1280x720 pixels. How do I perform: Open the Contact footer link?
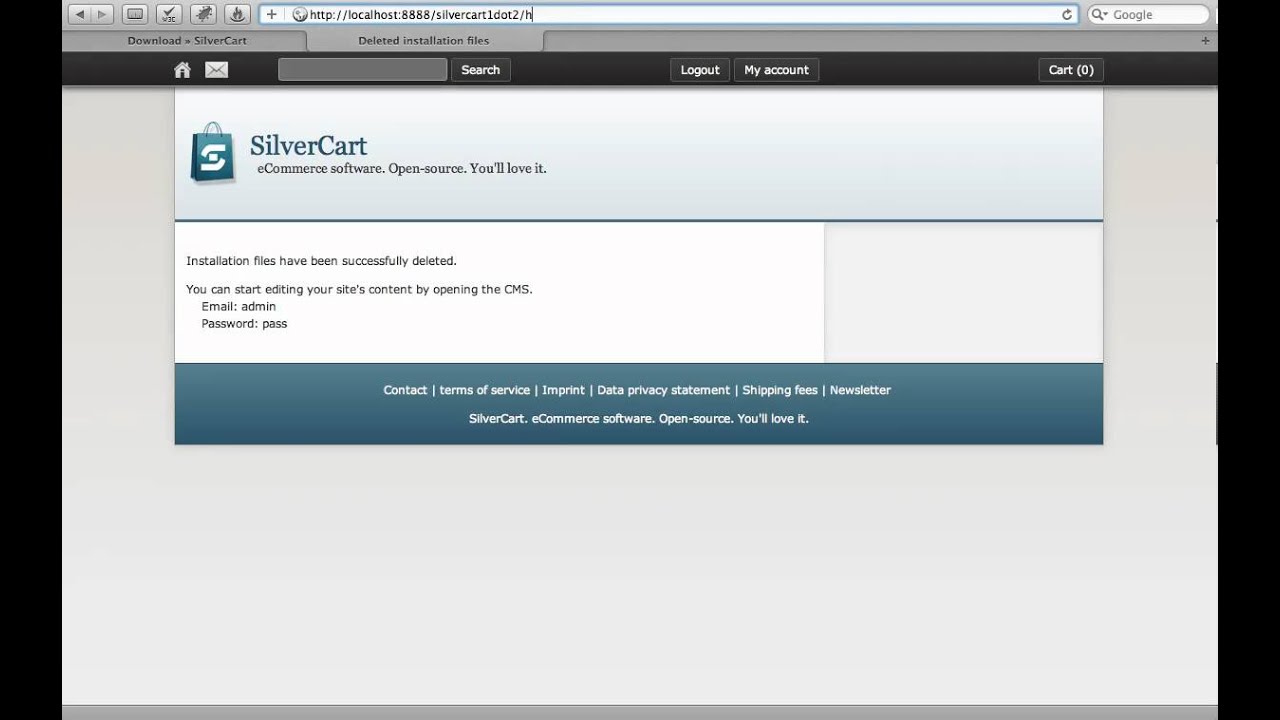click(405, 390)
